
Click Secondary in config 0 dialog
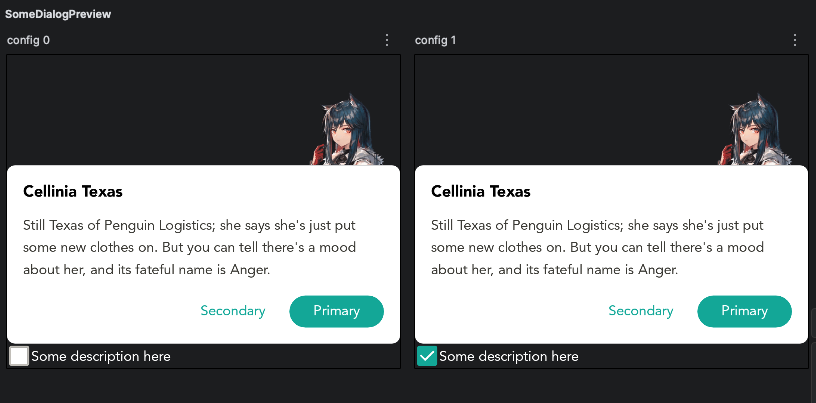[233, 311]
